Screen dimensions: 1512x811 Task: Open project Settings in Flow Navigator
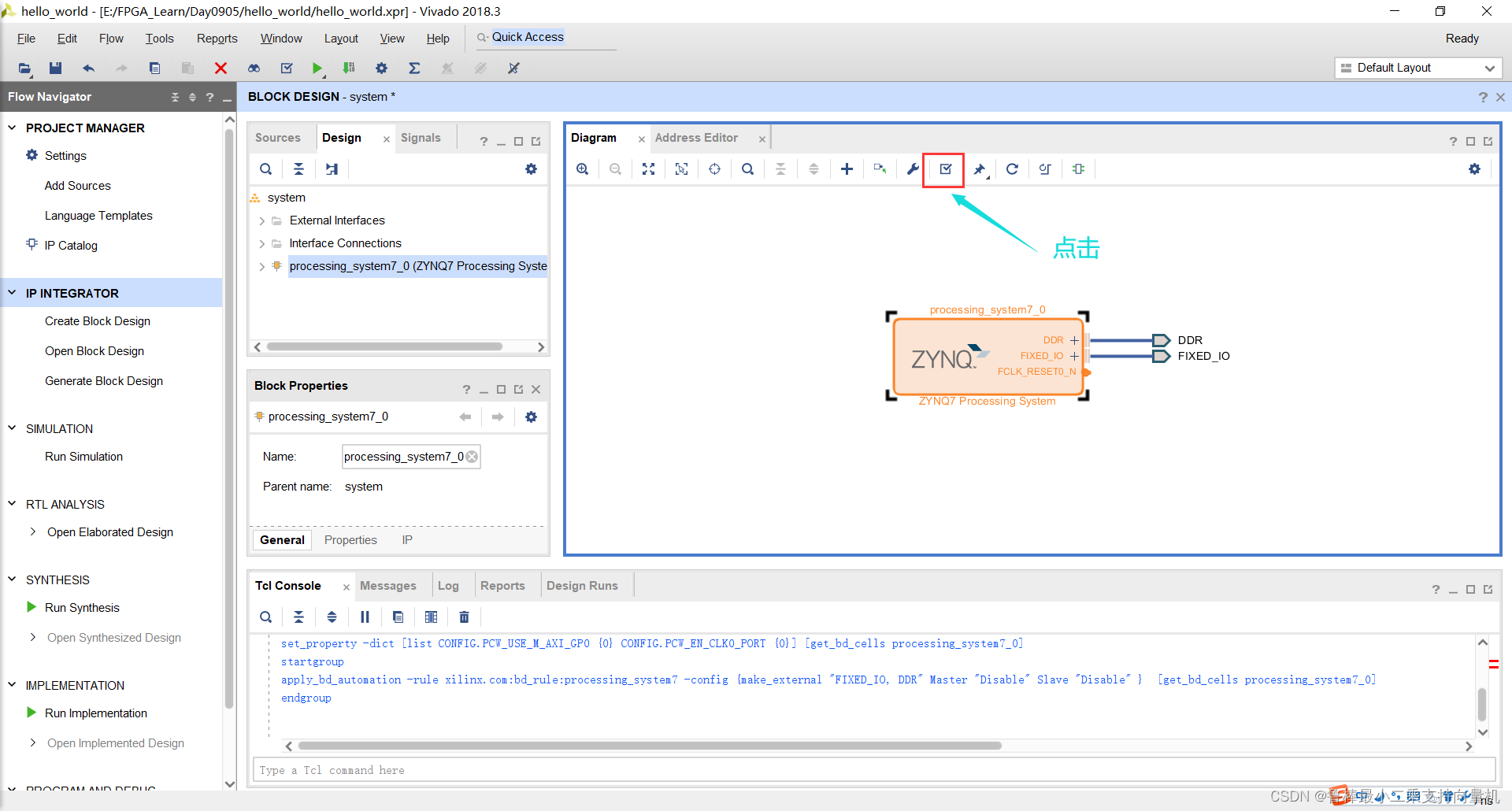[x=65, y=156]
